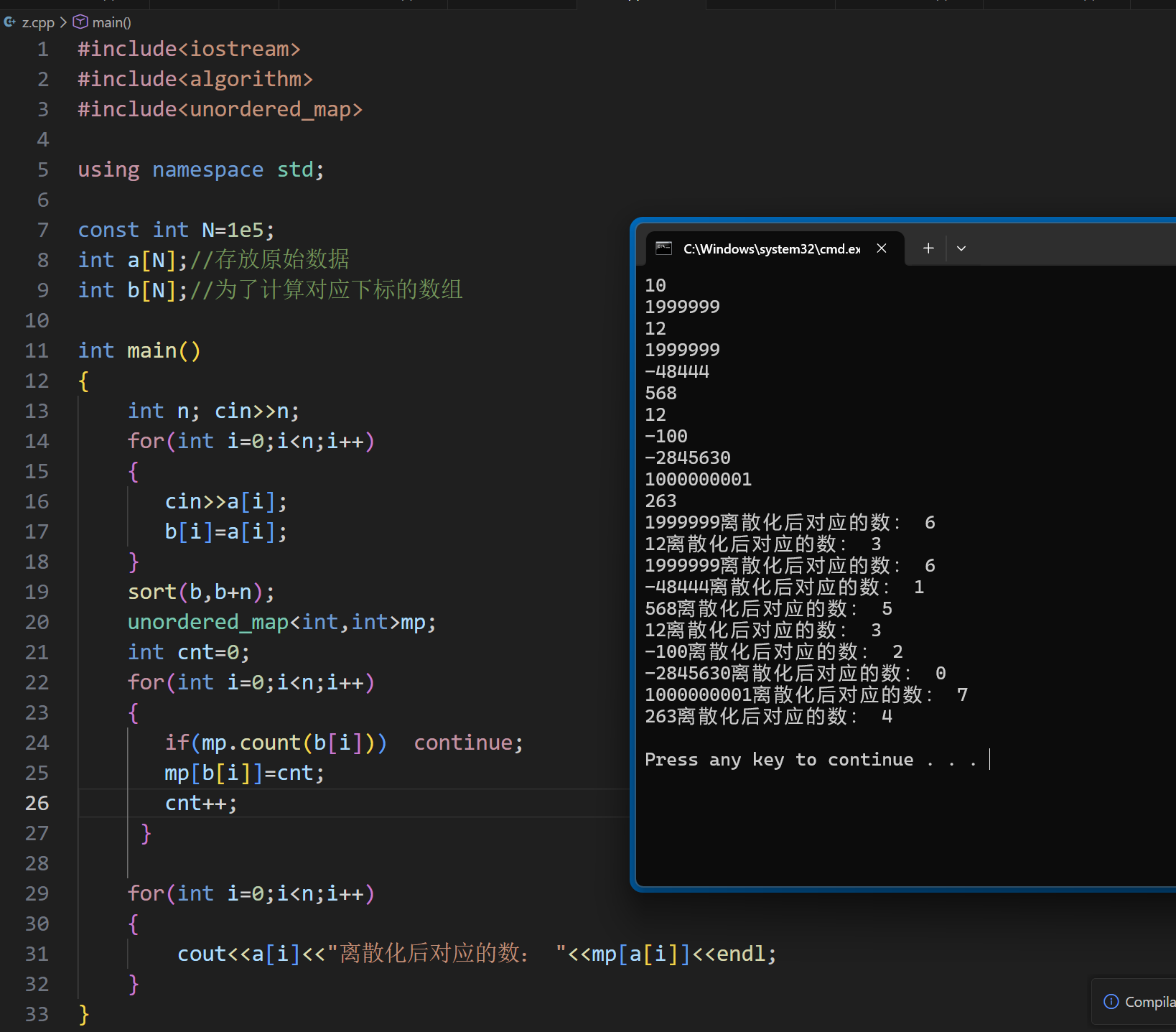The height and width of the screenshot is (1032, 1176).
Task: Click 'if(mp.count(b[i]))' condition
Action: point(276,743)
